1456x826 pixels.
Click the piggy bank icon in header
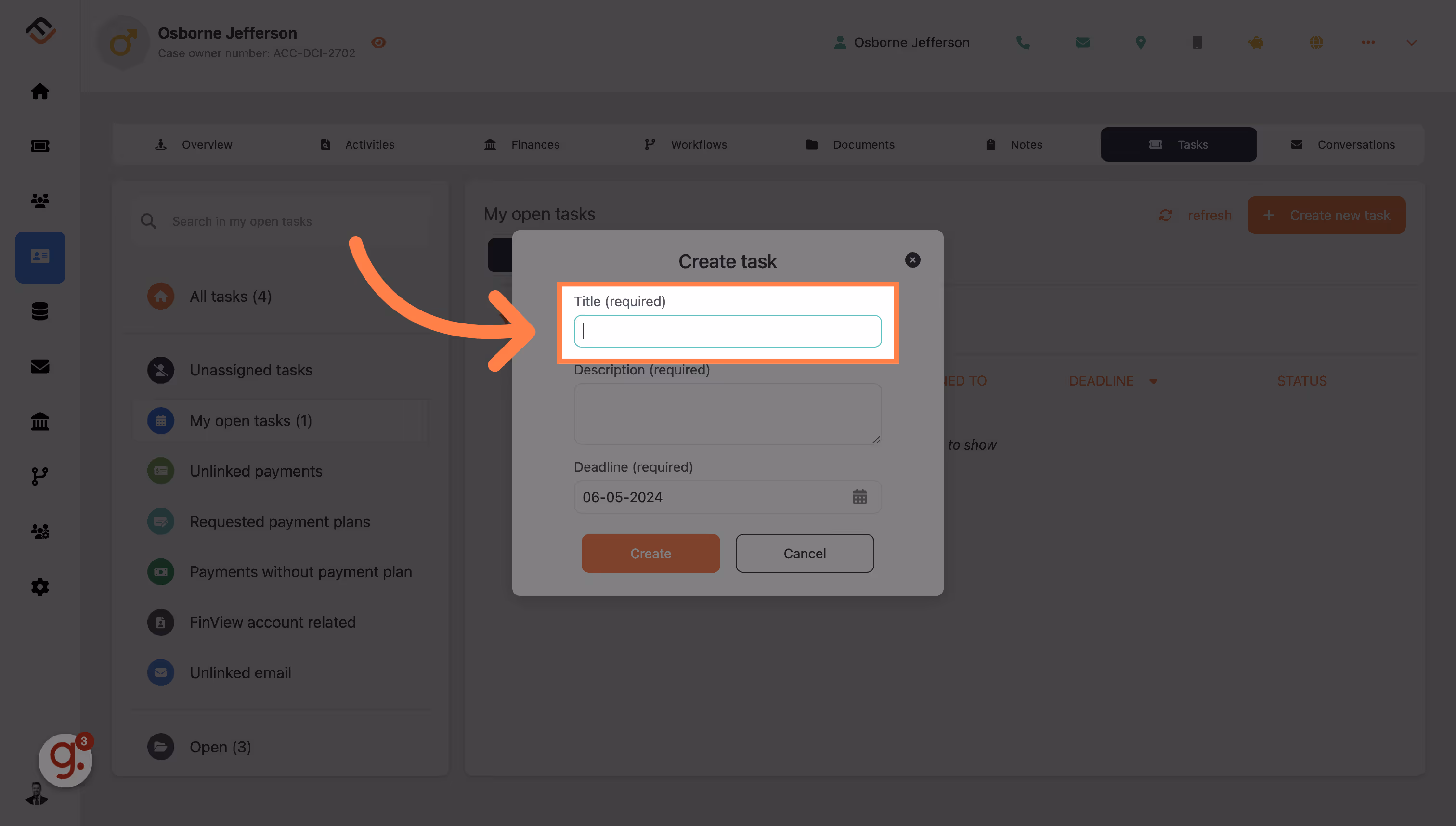(x=1256, y=42)
